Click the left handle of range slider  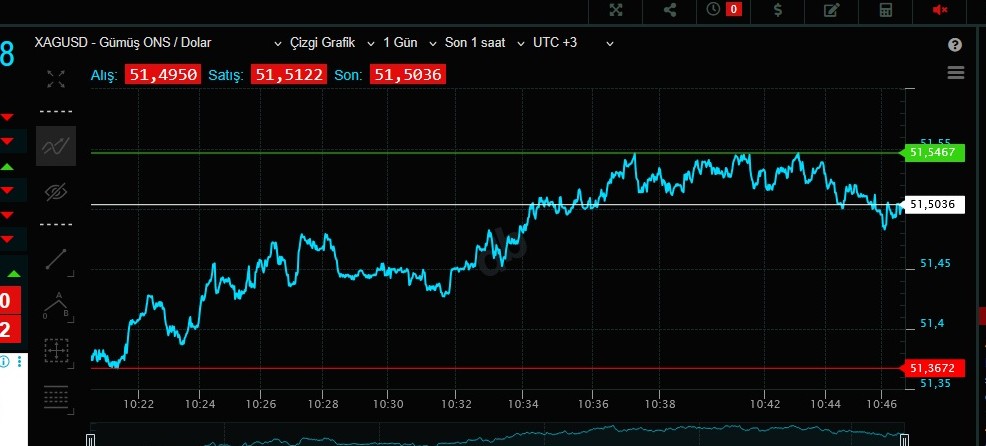click(x=91, y=439)
